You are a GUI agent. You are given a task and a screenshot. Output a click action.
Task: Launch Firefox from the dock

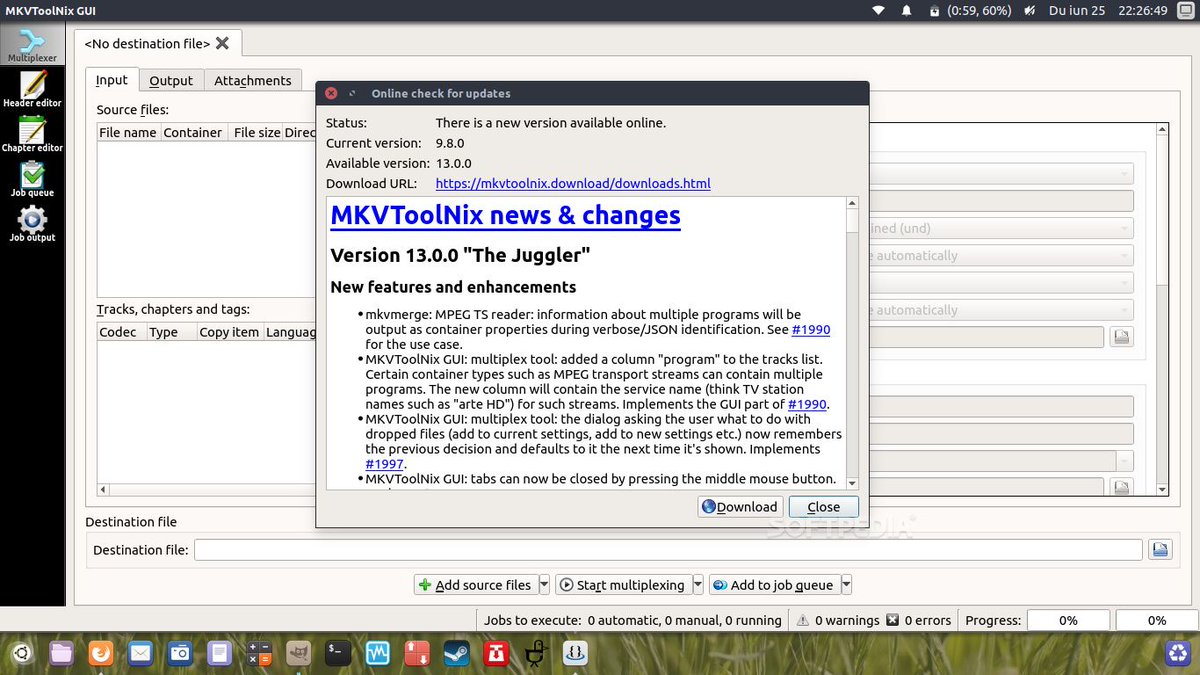pyautogui.click(x=101, y=654)
